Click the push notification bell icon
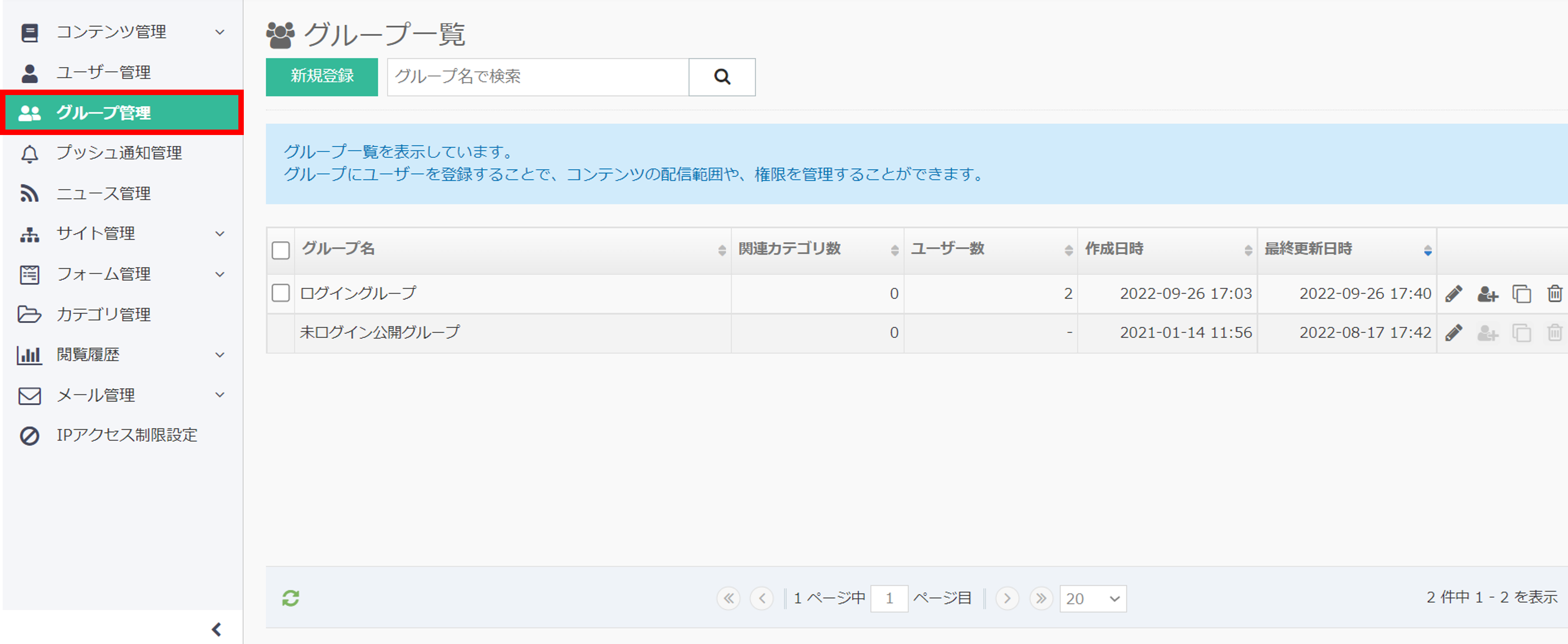Screen dimensions: 1568x644 pyautogui.click(x=29, y=154)
